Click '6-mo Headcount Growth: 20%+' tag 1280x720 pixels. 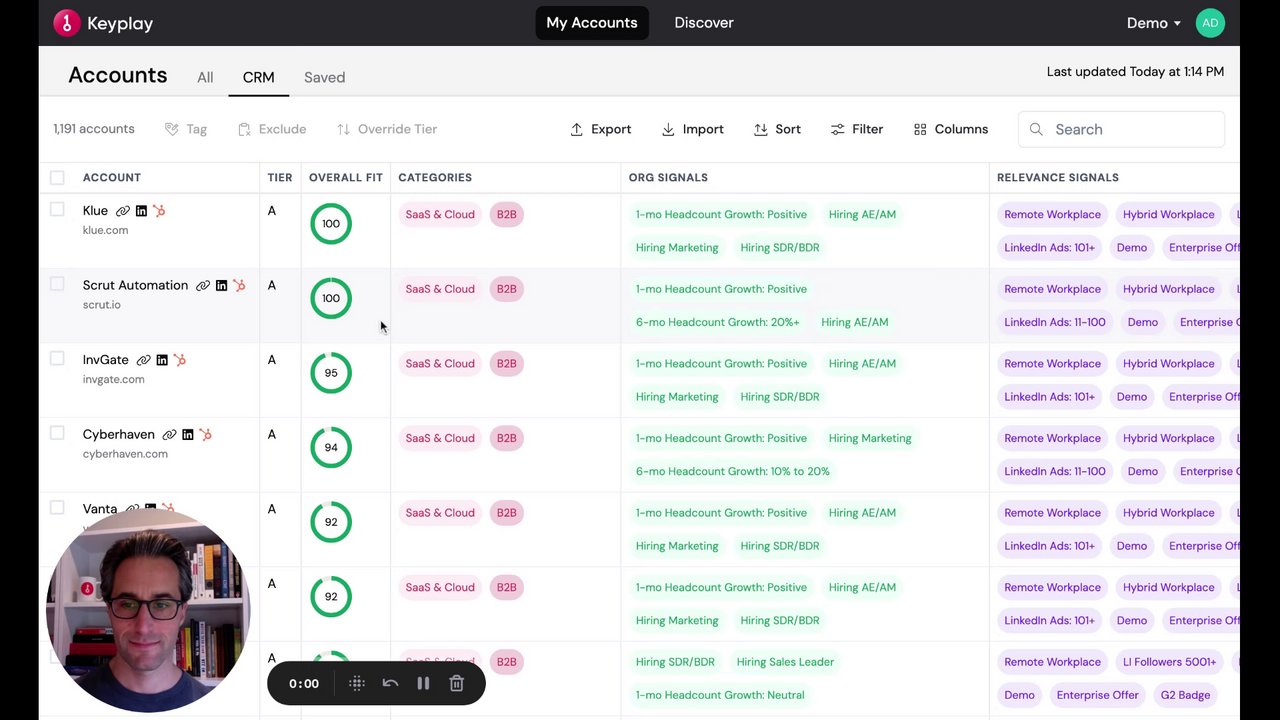click(x=718, y=322)
